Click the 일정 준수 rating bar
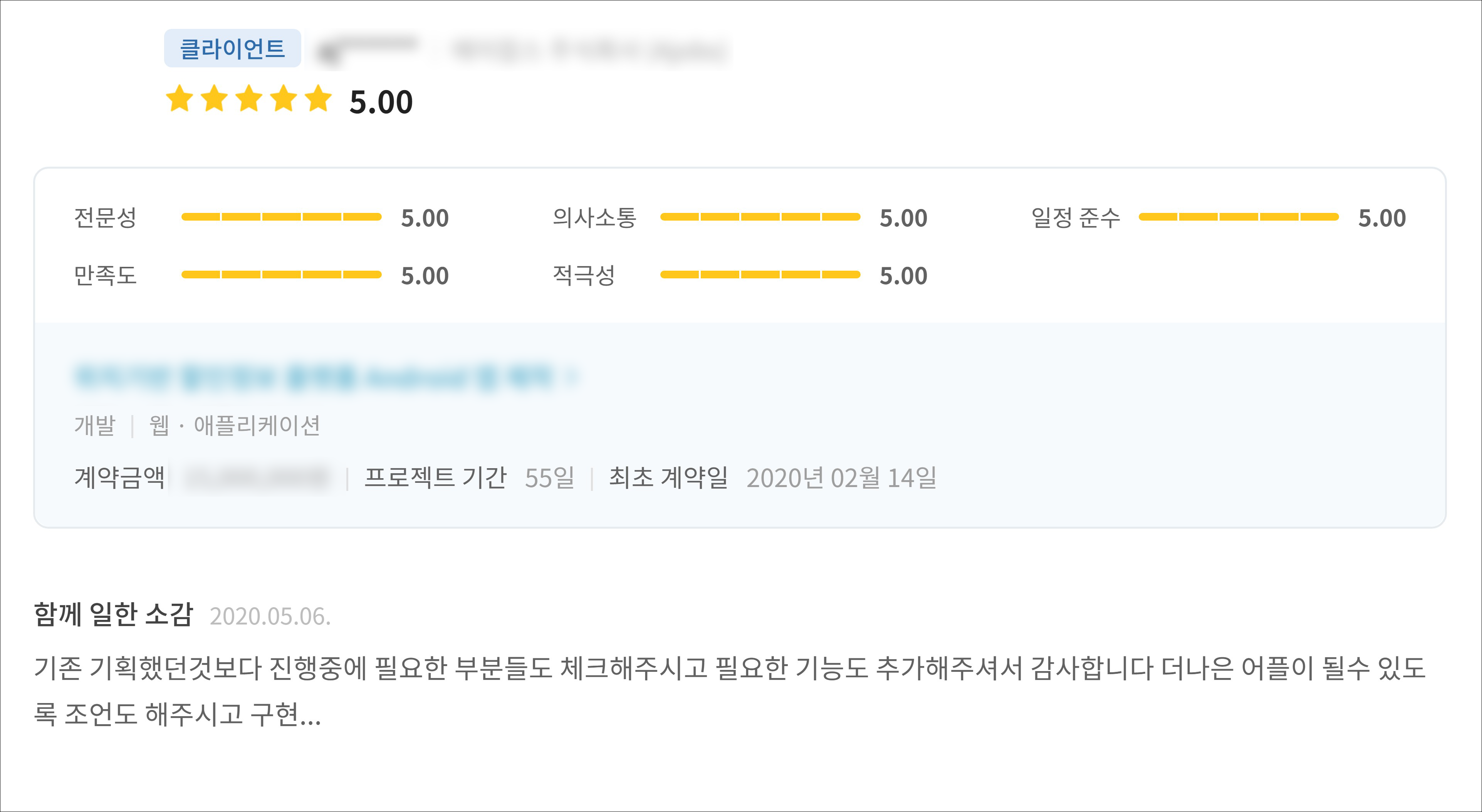 click(x=1239, y=217)
